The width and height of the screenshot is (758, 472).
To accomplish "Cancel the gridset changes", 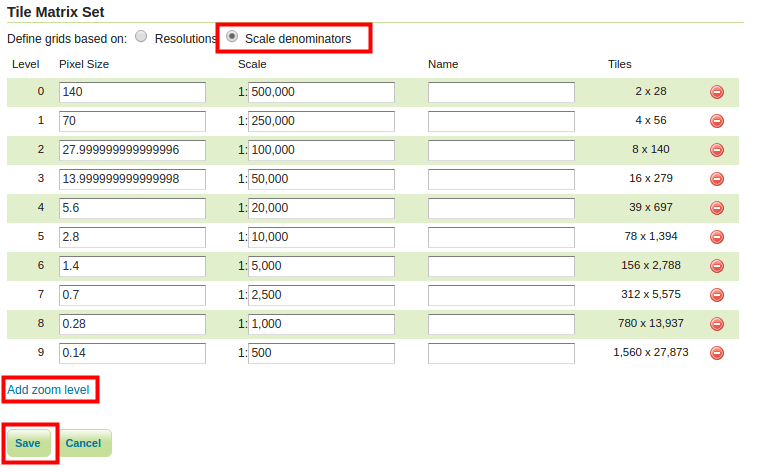I will coord(84,443).
